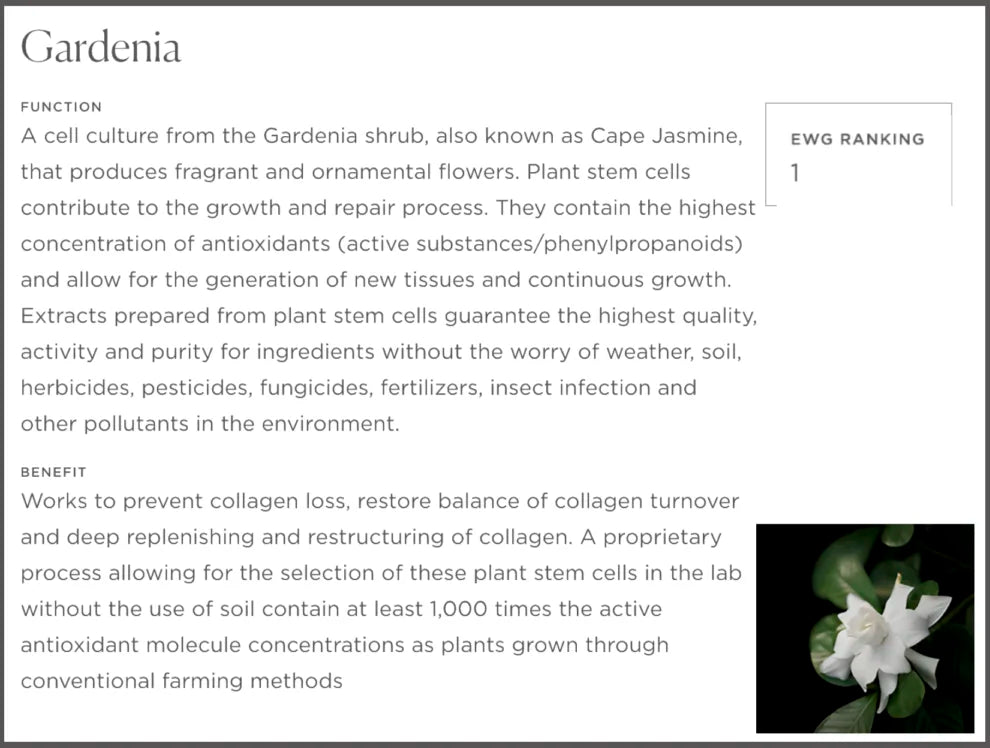Click the "conventional farming methods" line

[x=182, y=681]
